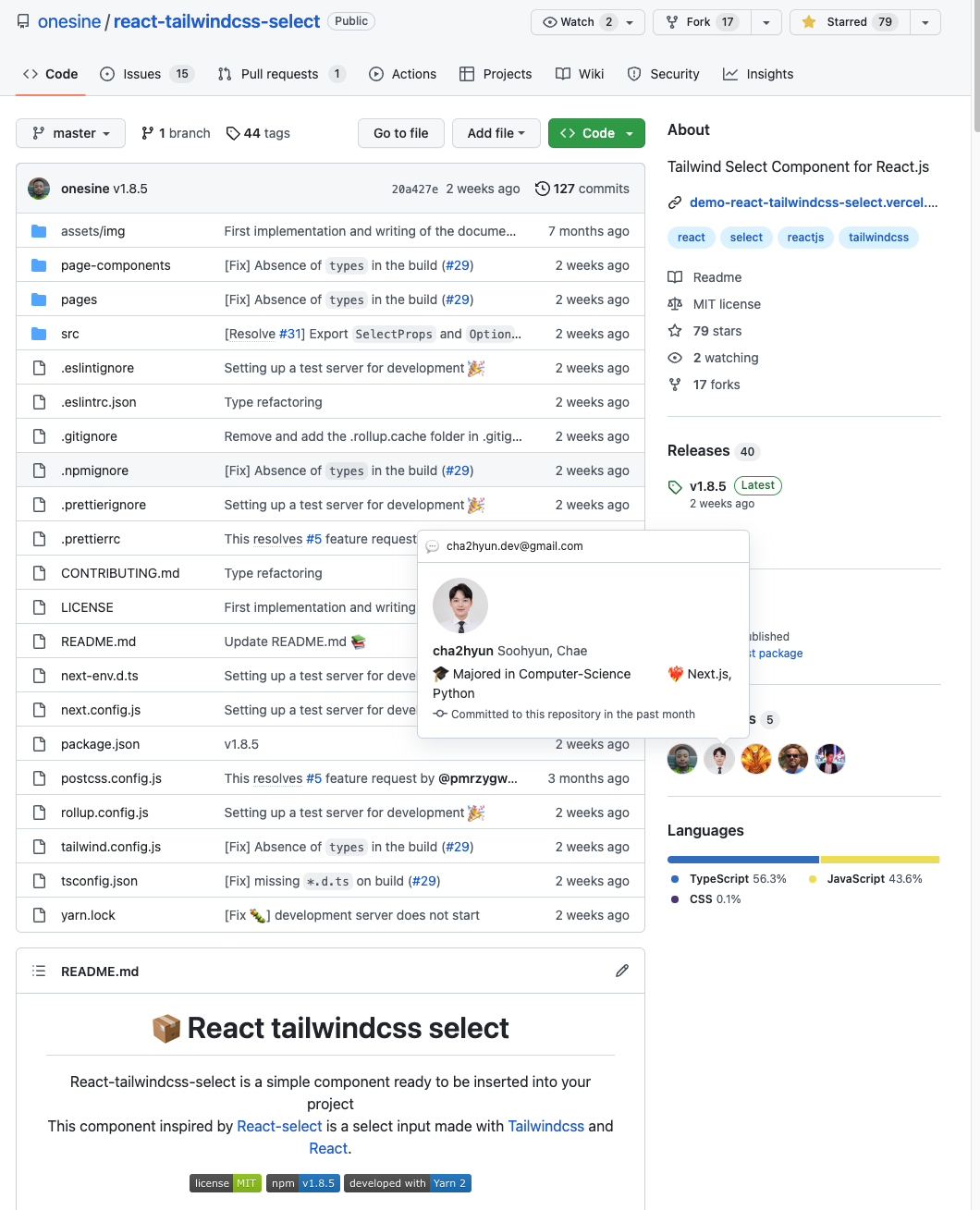Open the Pull requests tab
This screenshot has height=1210, width=980.
(x=281, y=74)
